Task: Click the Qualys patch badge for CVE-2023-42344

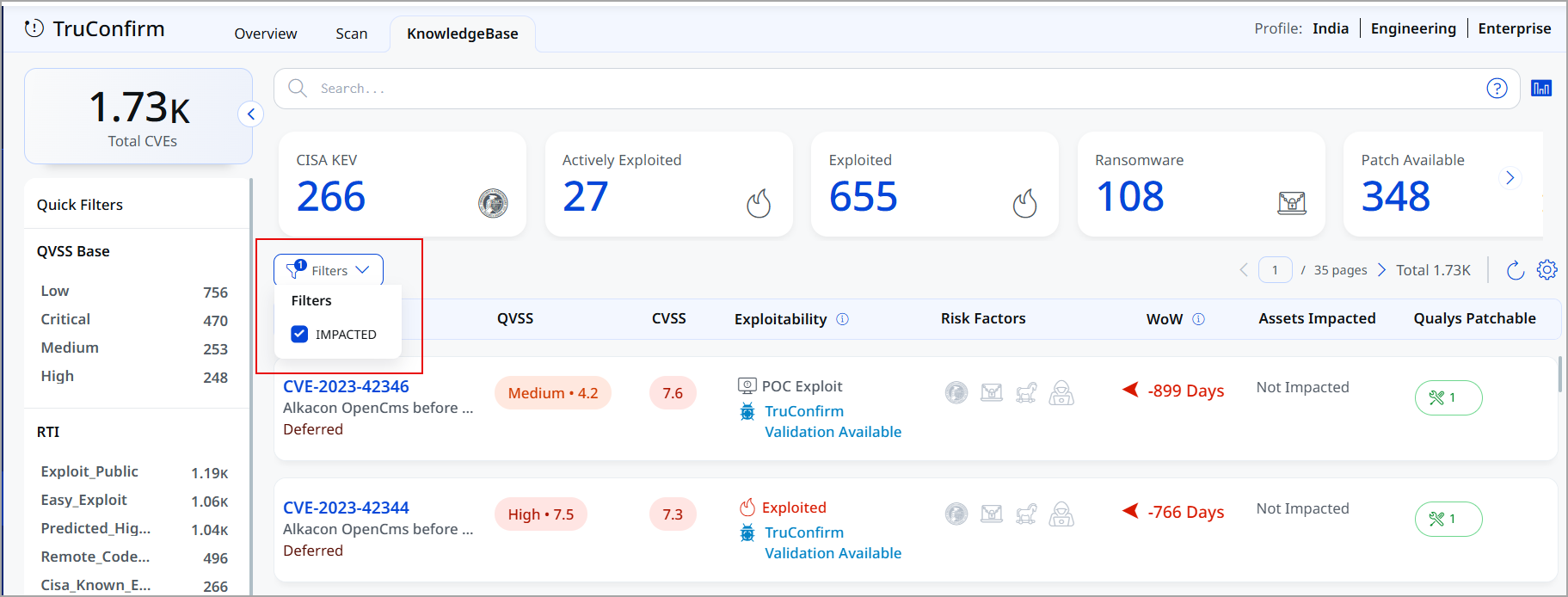Action: [1448, 519]
